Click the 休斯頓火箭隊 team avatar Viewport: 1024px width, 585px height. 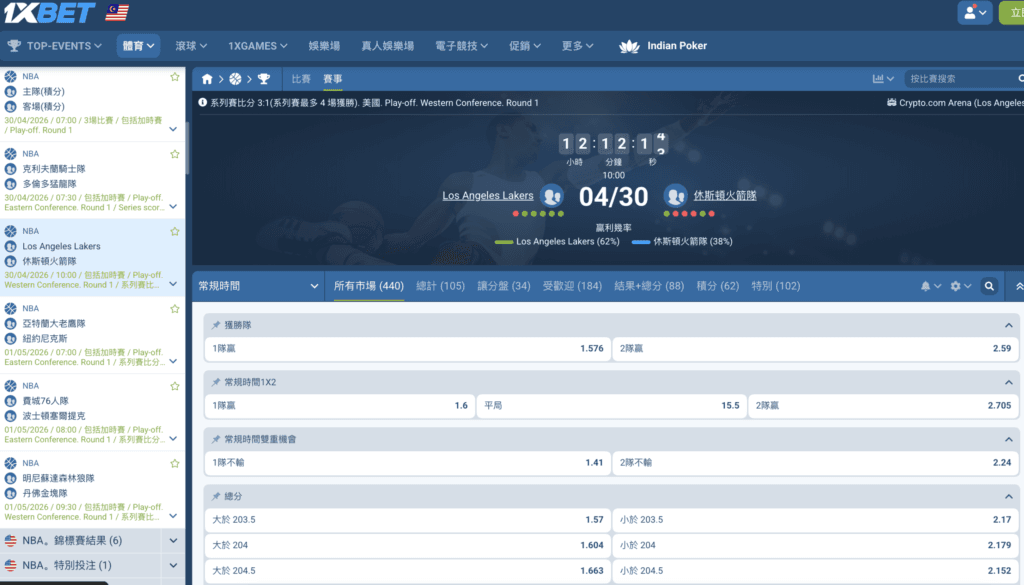(675, 195)
